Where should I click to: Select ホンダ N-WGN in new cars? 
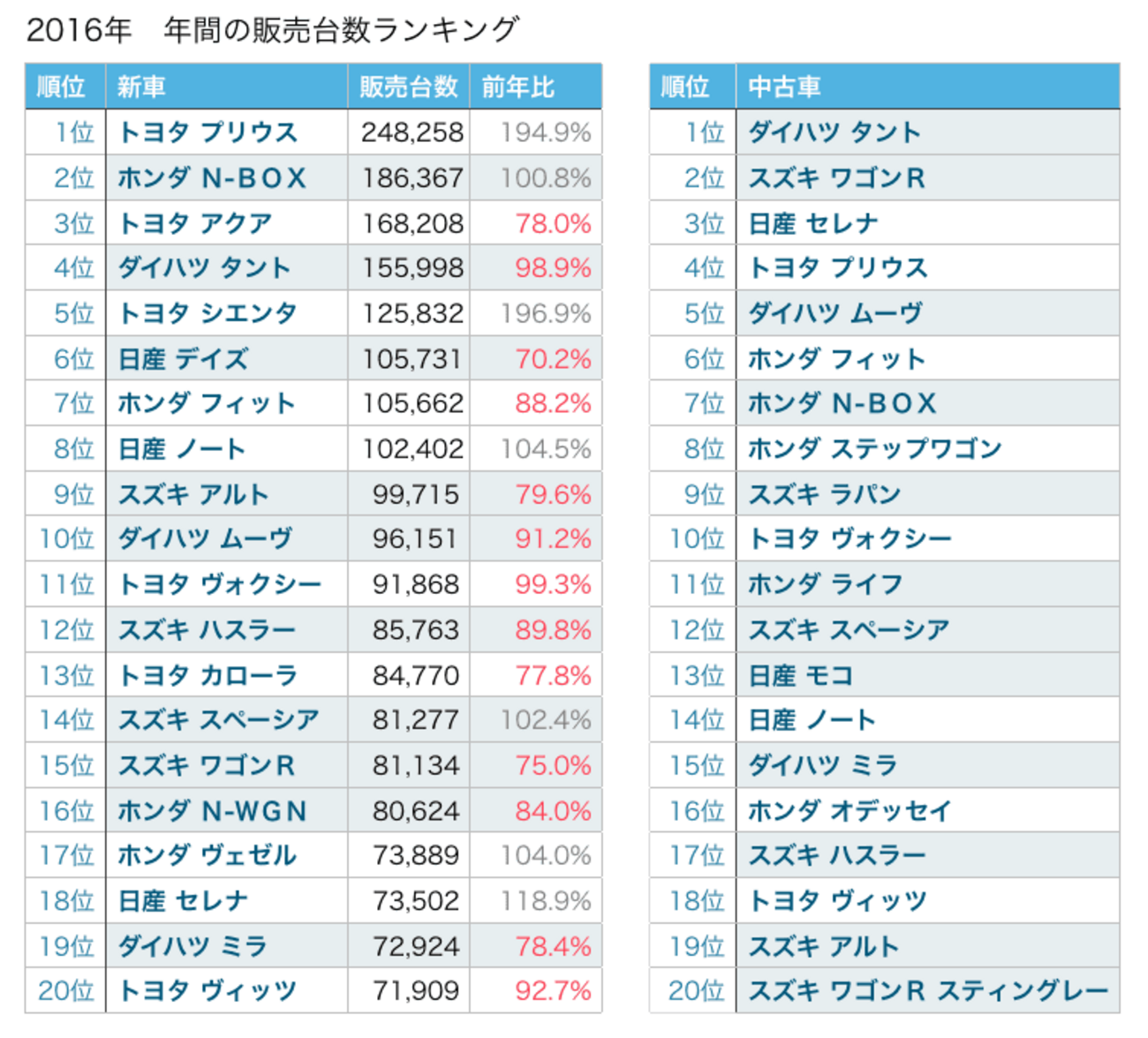(x=212, y=811)
